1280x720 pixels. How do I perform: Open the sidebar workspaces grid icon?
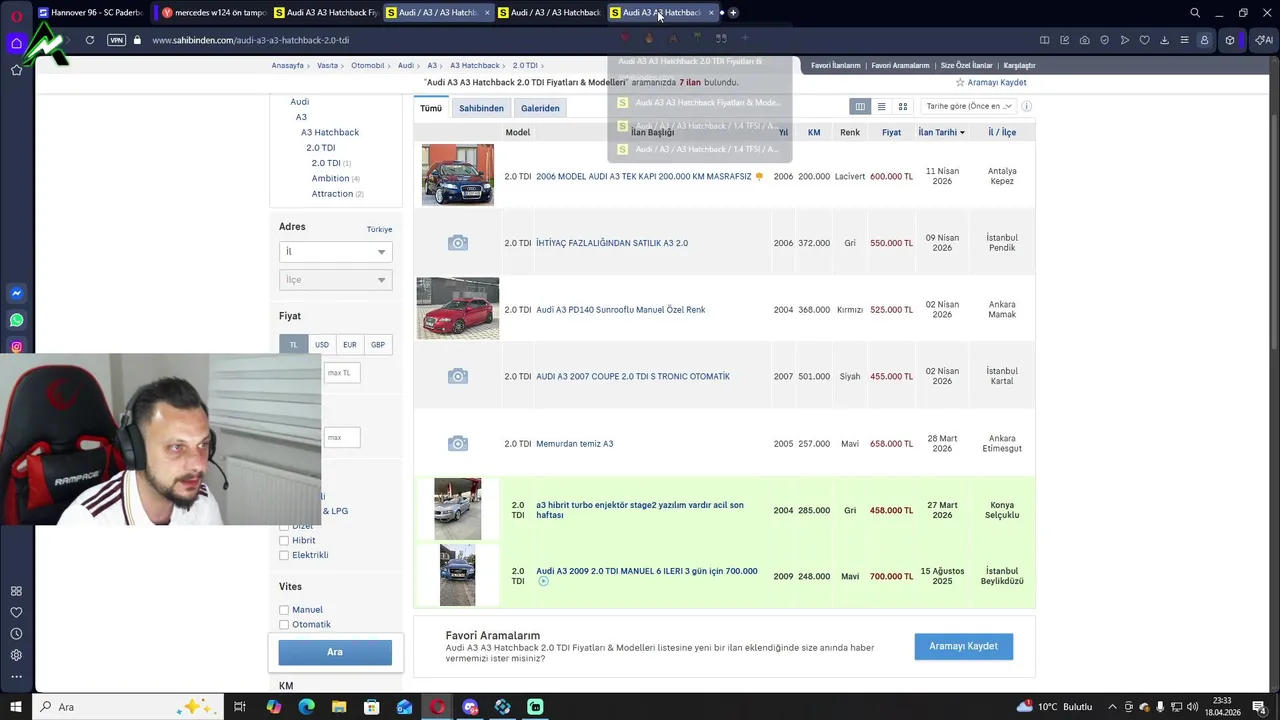(x=16, y=591)
